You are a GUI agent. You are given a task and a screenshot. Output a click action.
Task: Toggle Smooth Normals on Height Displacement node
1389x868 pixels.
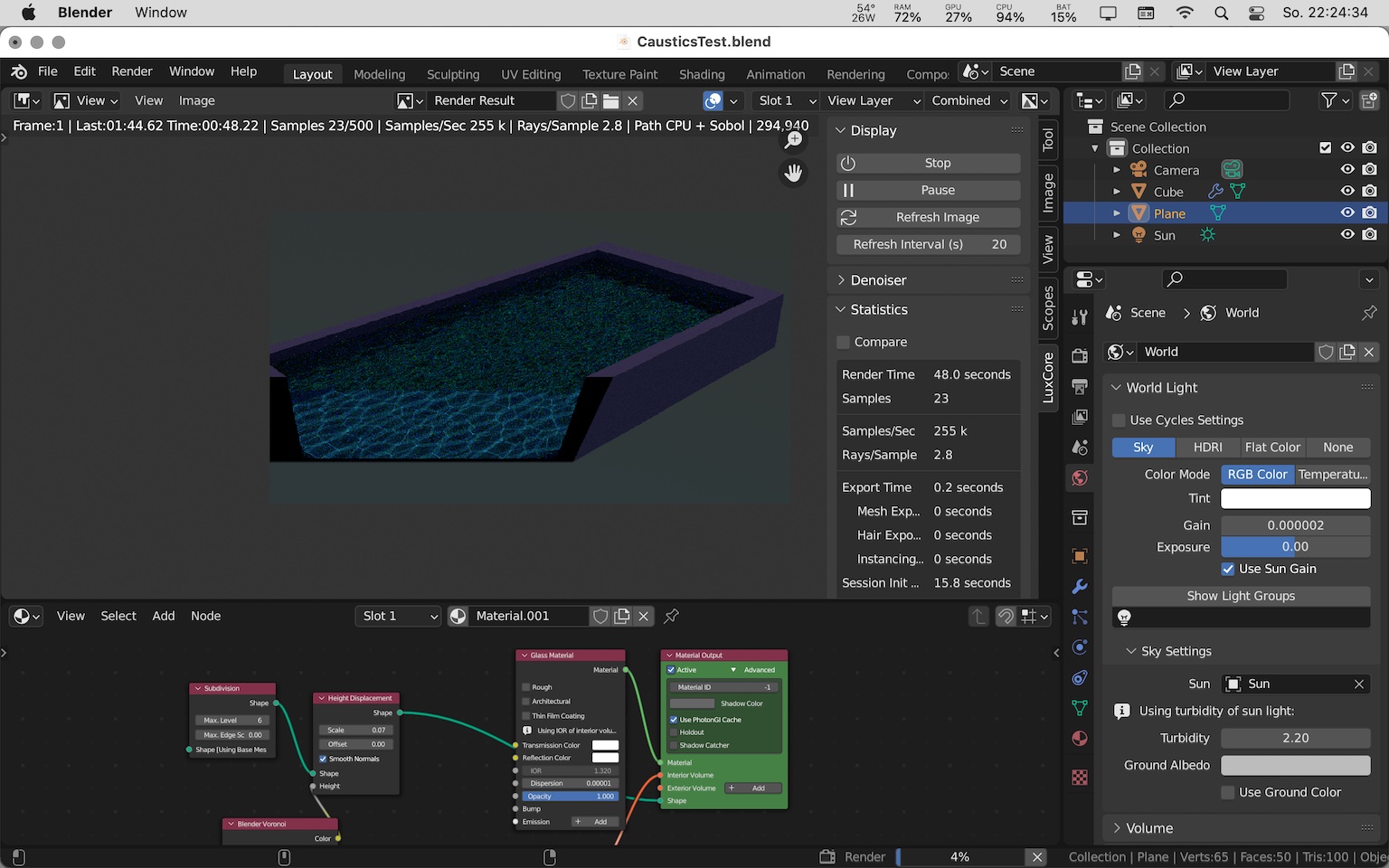coord(323,759)
